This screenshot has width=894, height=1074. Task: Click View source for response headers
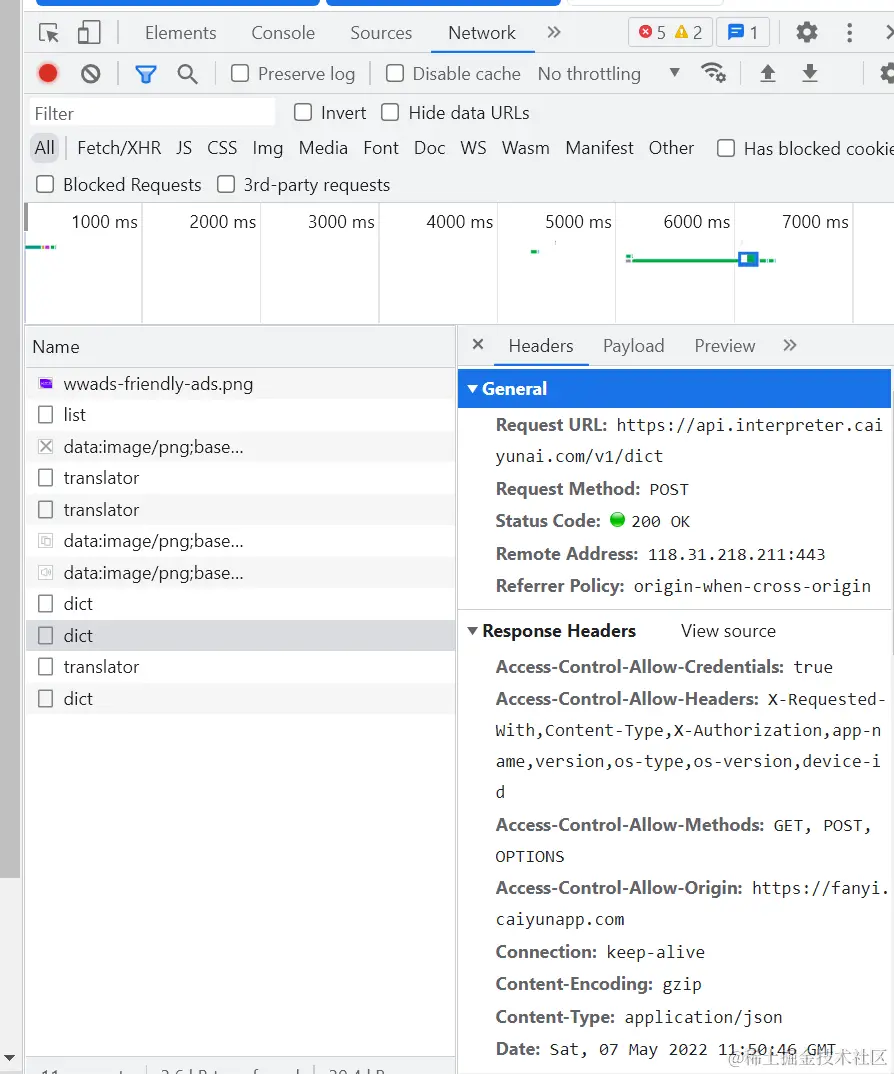(728, 631)
